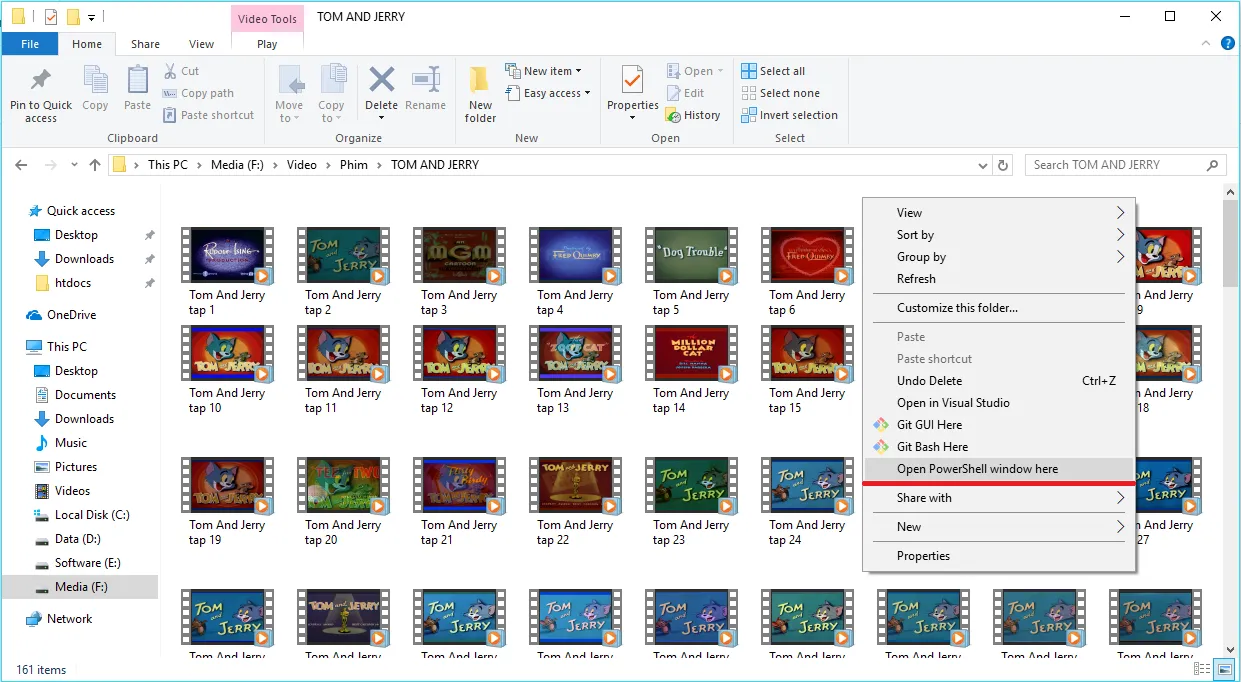1241x682 pixels.
Task: Click Open PowerShell window here
Action: coord(999,469)
